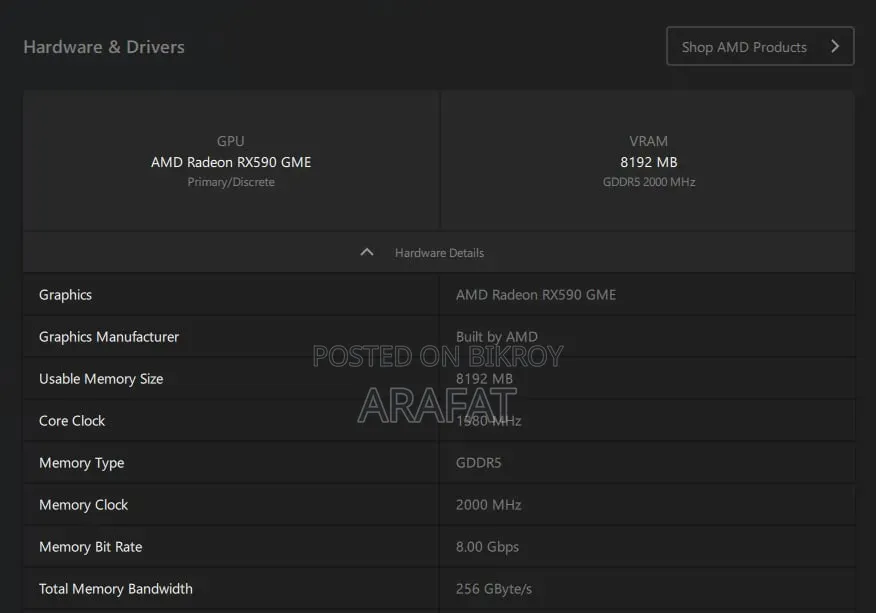Click the Hardware Details label
This screenshot has width=876, height=613.
coord(439,253)
